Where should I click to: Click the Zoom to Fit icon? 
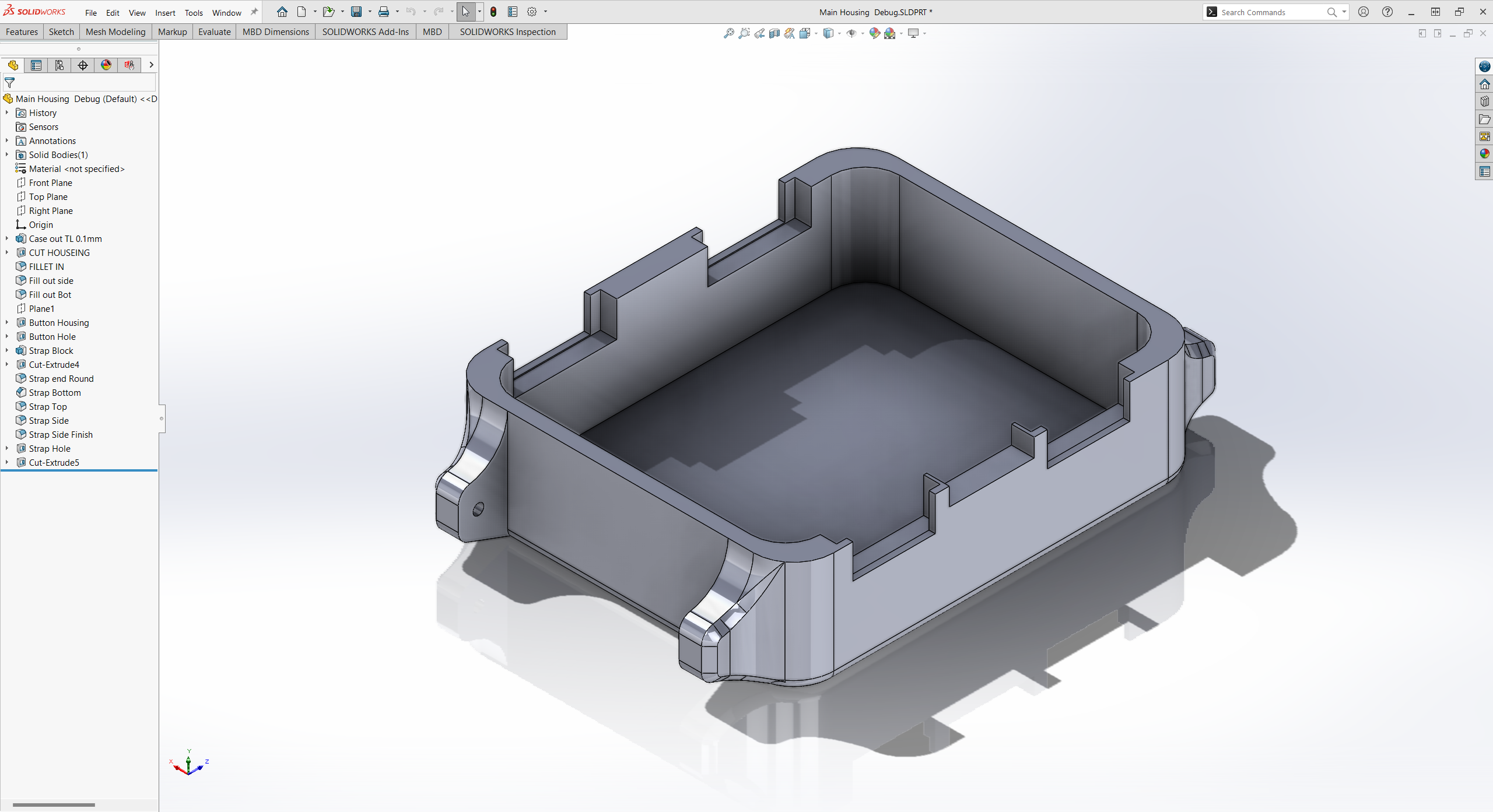point(726,33)
